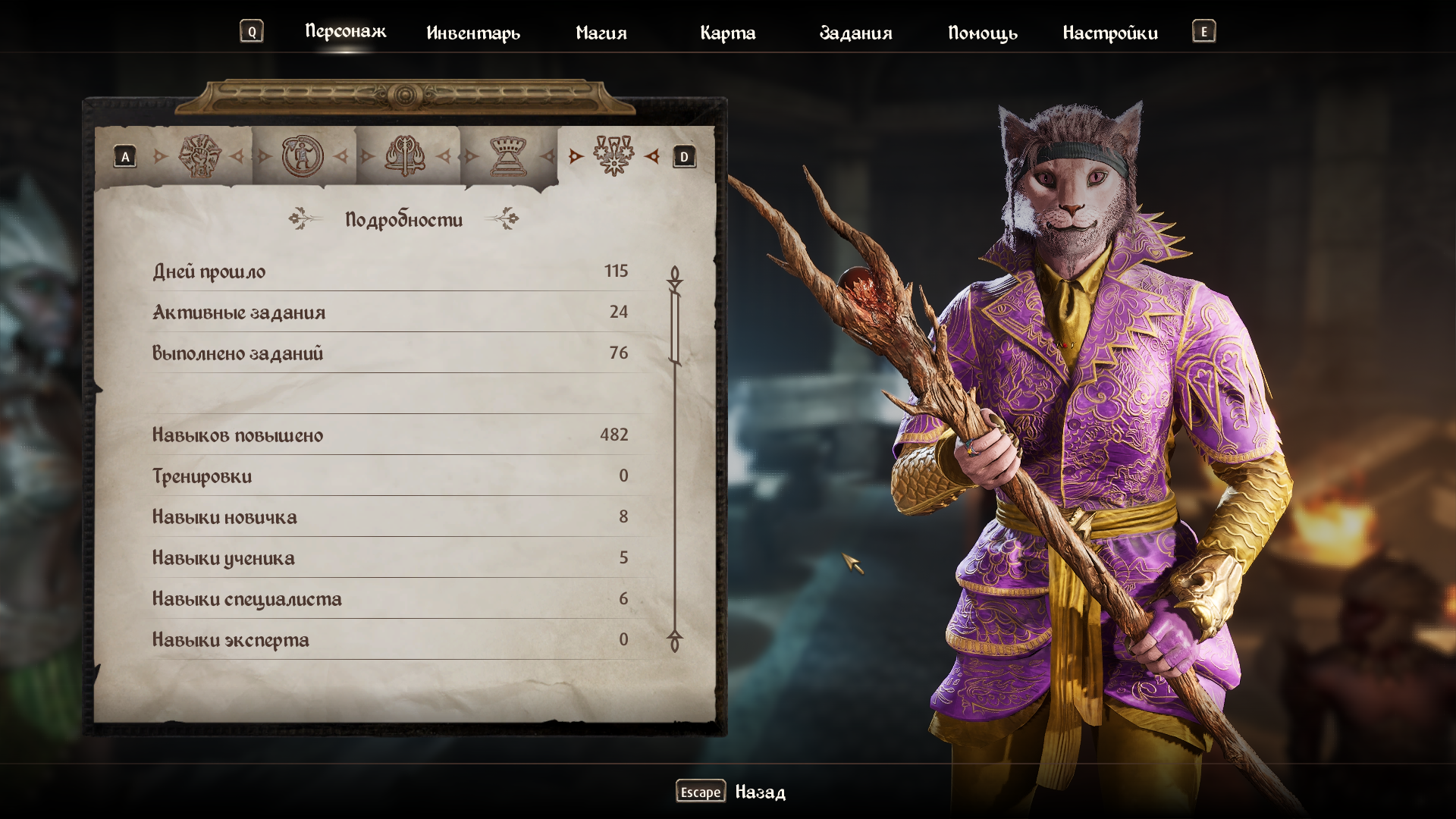Switch to the Инвентарь menu
The image size is (1456, 819).
tap(473, 33)
